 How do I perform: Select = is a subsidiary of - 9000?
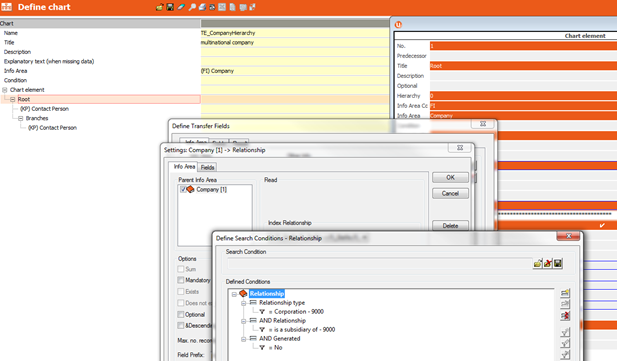(x=302, y=330)
